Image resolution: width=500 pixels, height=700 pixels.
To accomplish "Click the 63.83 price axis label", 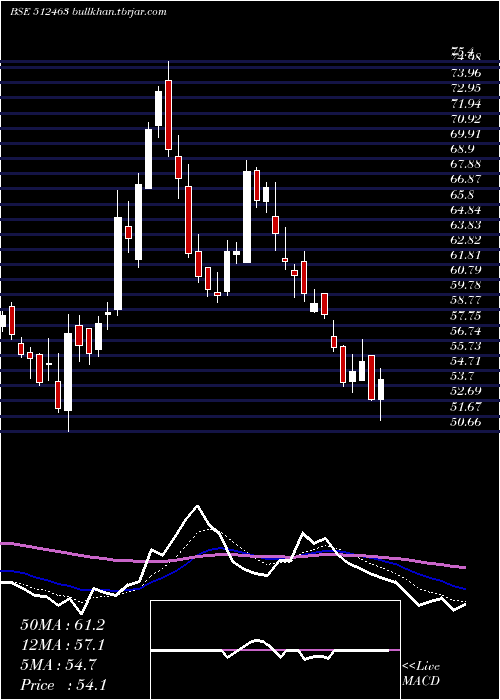I will pos(466,225).
